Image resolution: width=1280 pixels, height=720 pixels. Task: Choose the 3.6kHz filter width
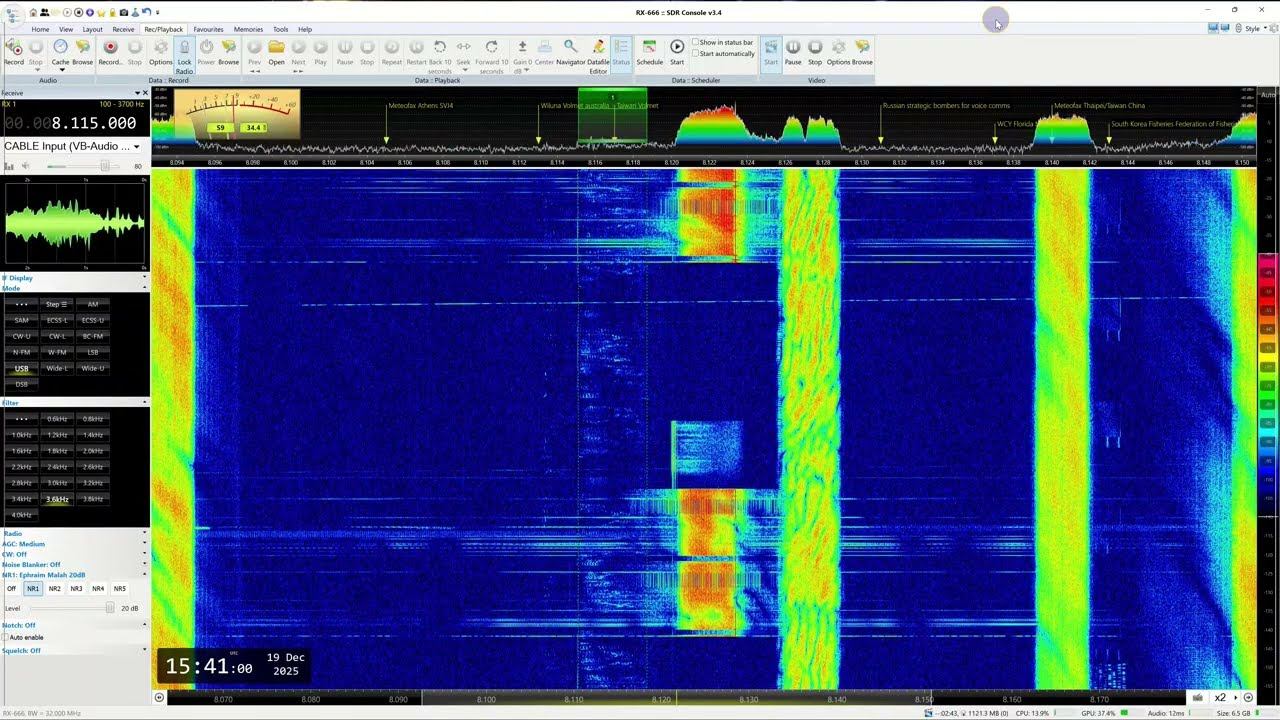57,499
